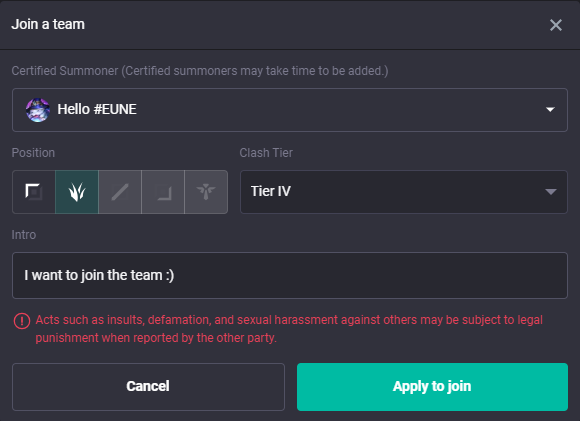This screenshot has width=580, height=421.
Task: Choose the Mid lane position icon
Action: [x=120, y=192]
